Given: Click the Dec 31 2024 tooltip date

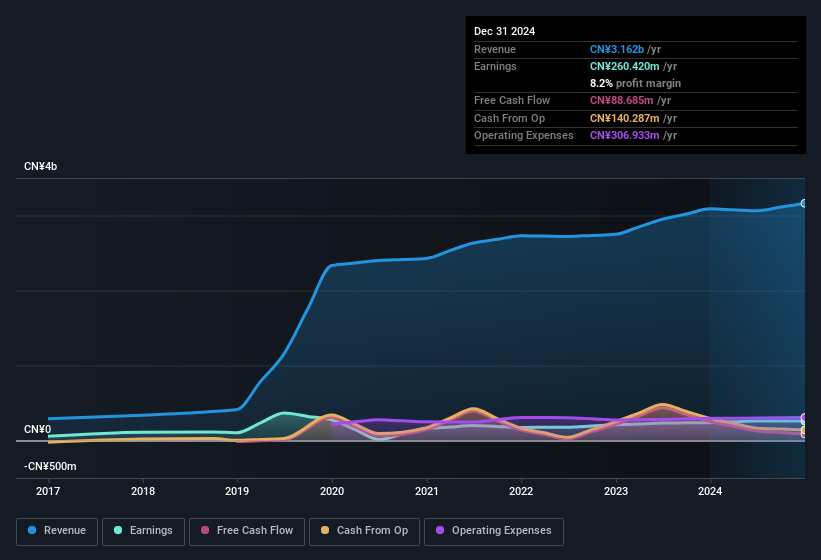Looking at the screenshot, I should tap(504, 31).
